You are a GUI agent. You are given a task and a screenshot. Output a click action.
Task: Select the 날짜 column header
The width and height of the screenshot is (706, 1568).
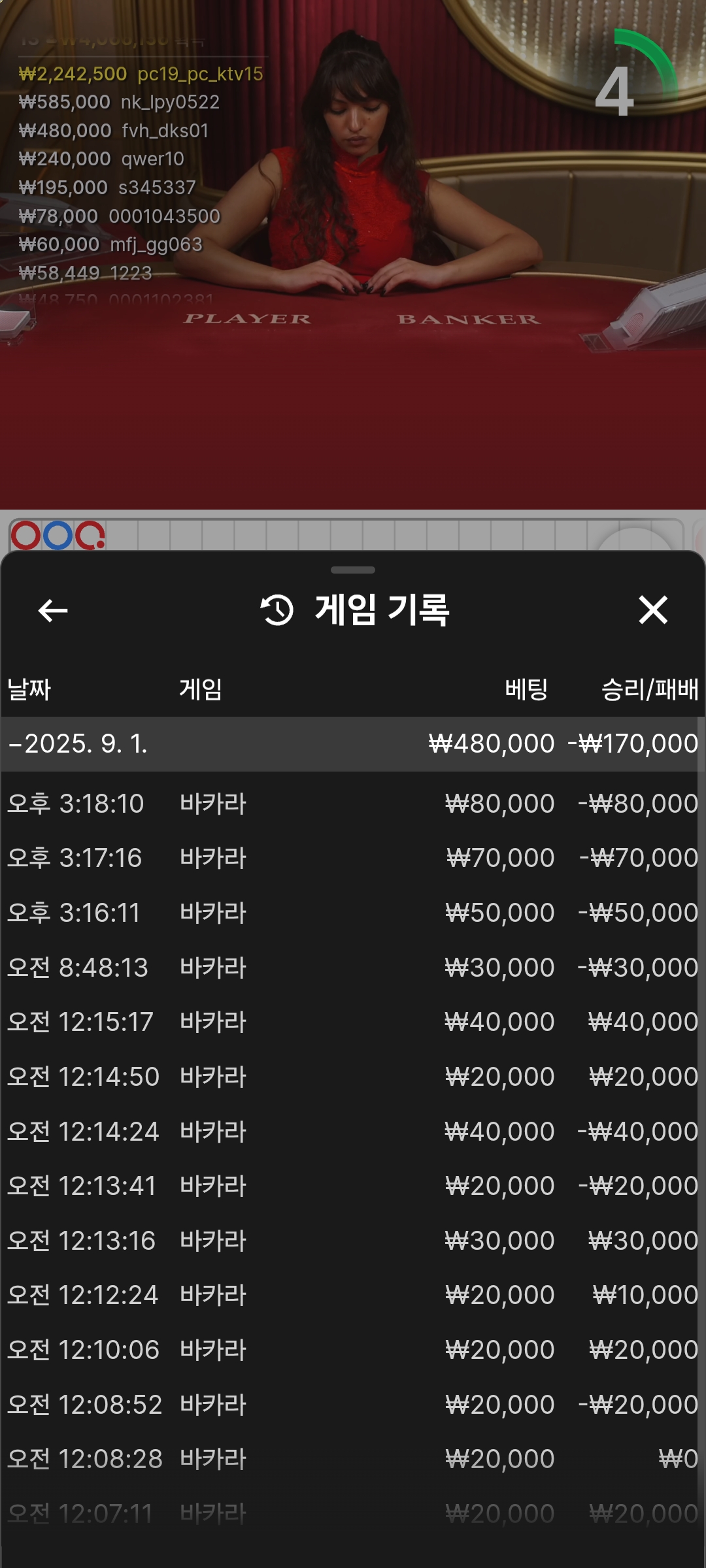click(x=29, y=689)
